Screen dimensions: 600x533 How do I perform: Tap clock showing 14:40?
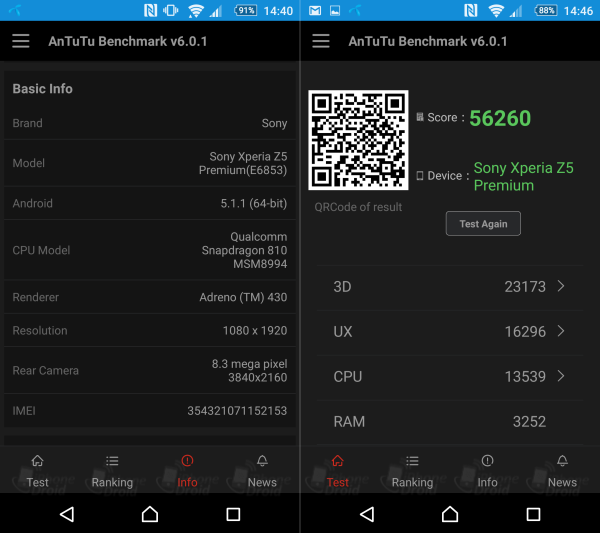click(x=278, y=11)
